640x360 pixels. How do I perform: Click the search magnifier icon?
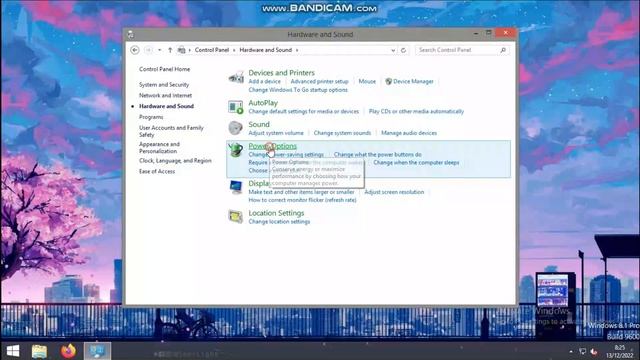(x=503, y=50)
